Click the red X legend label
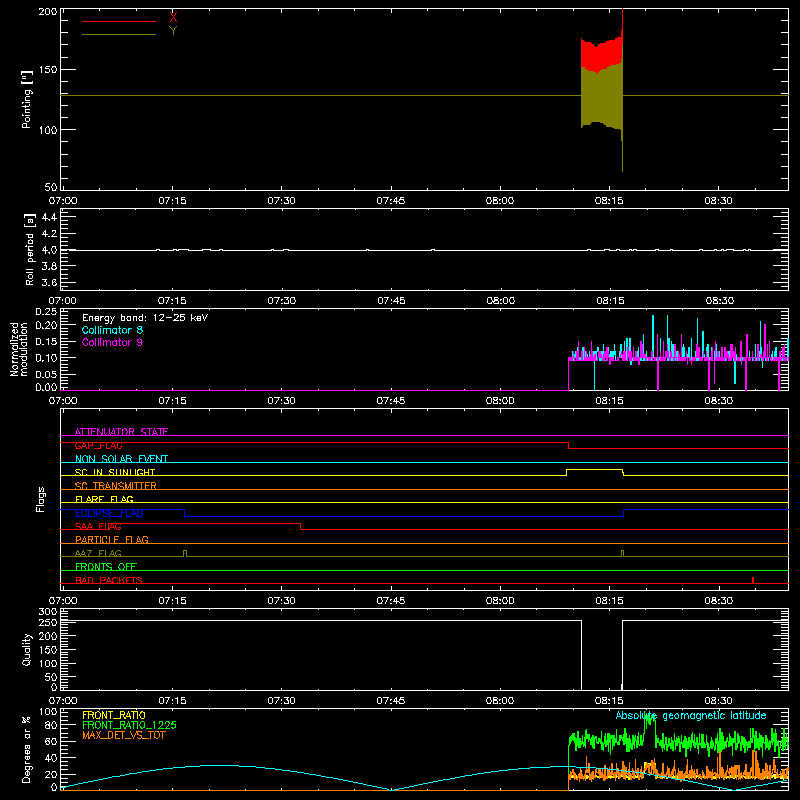 (173, 17)
